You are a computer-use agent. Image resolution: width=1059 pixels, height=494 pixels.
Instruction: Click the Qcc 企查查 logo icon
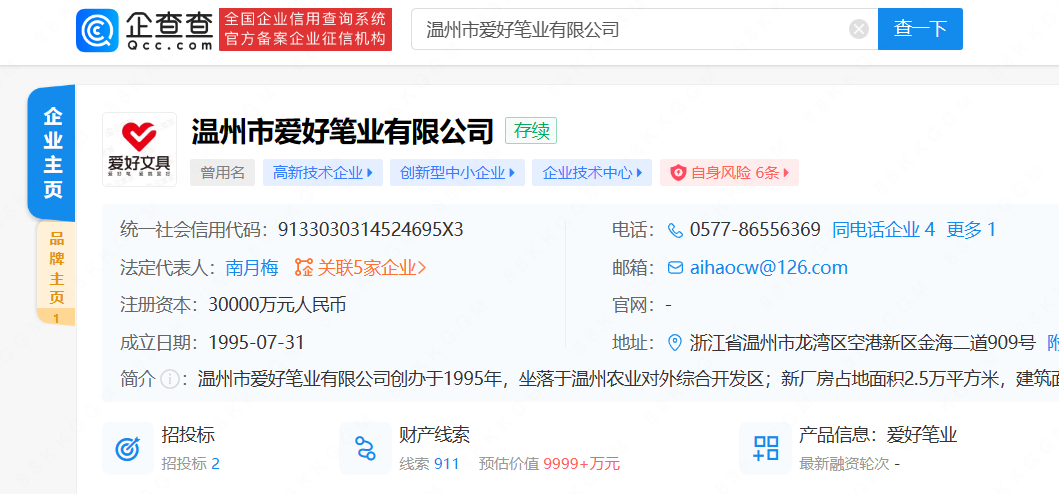(98, 30)
